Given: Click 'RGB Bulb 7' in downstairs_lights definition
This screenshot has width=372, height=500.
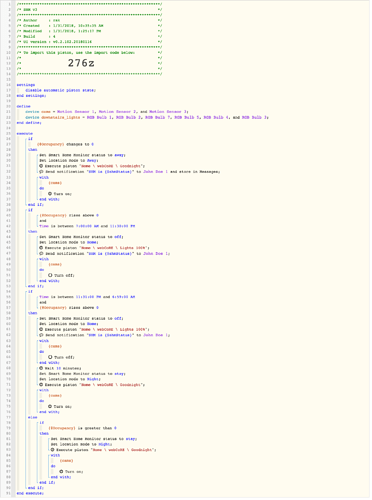Looking at the screenshot, I should [158, 118].
